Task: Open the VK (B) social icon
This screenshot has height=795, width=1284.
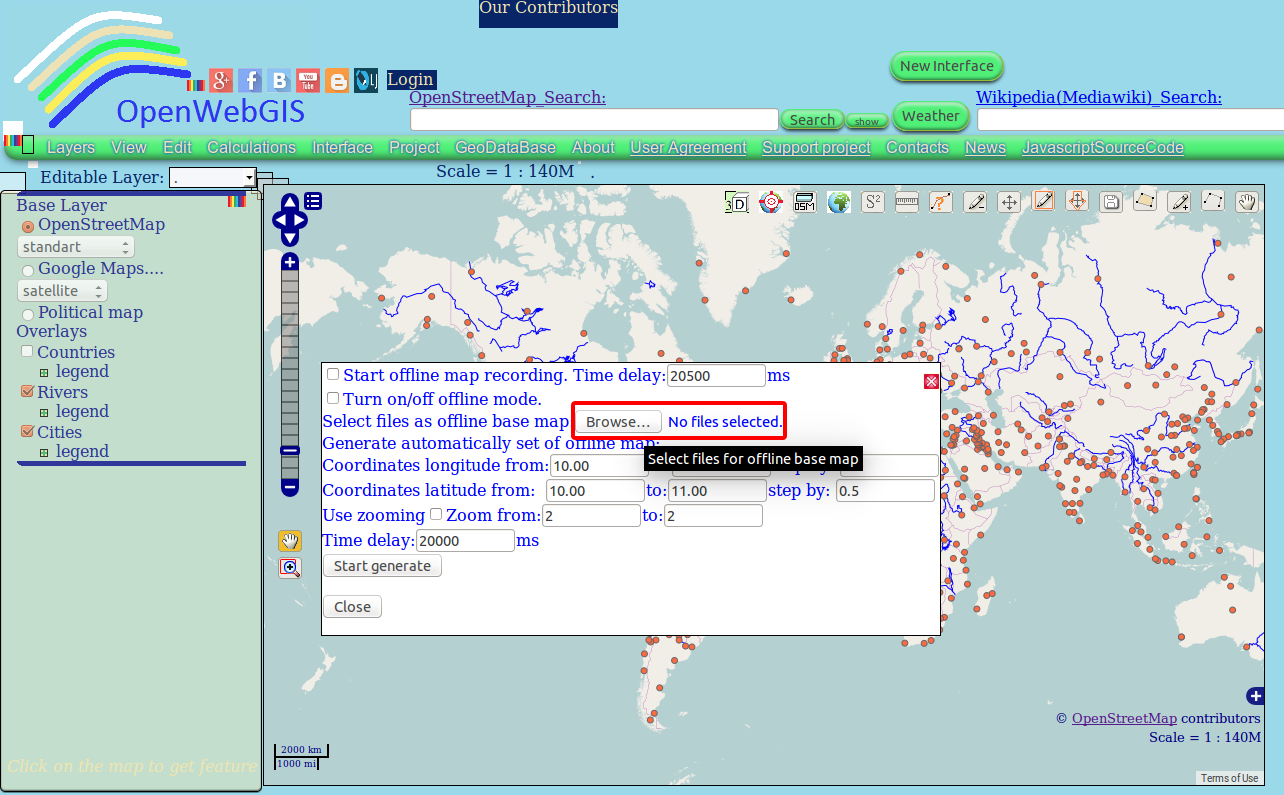Action: [x=279, y=81]
